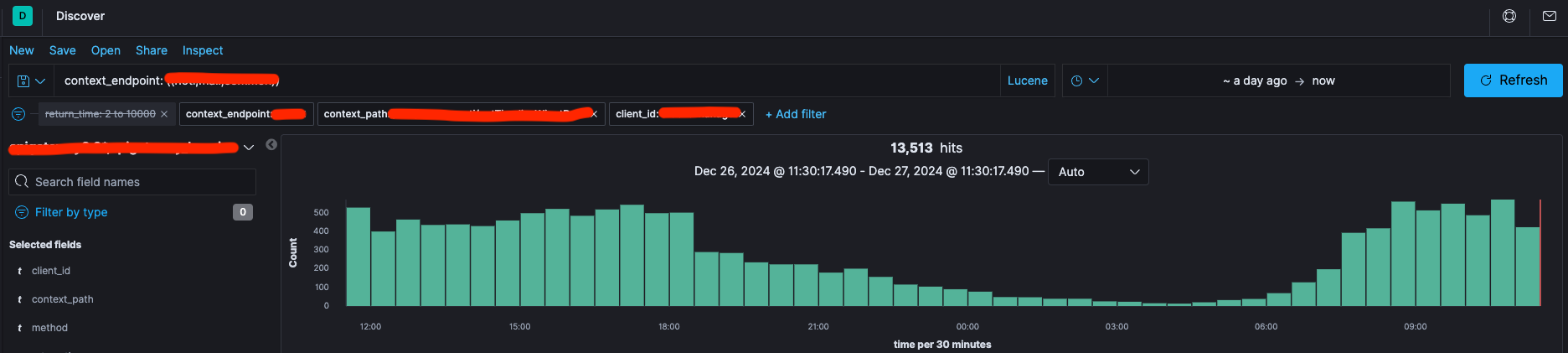This screenshot has height=353, width=1568.
Task: Click the help lifebuoy icon
Action: (1509, 16)
